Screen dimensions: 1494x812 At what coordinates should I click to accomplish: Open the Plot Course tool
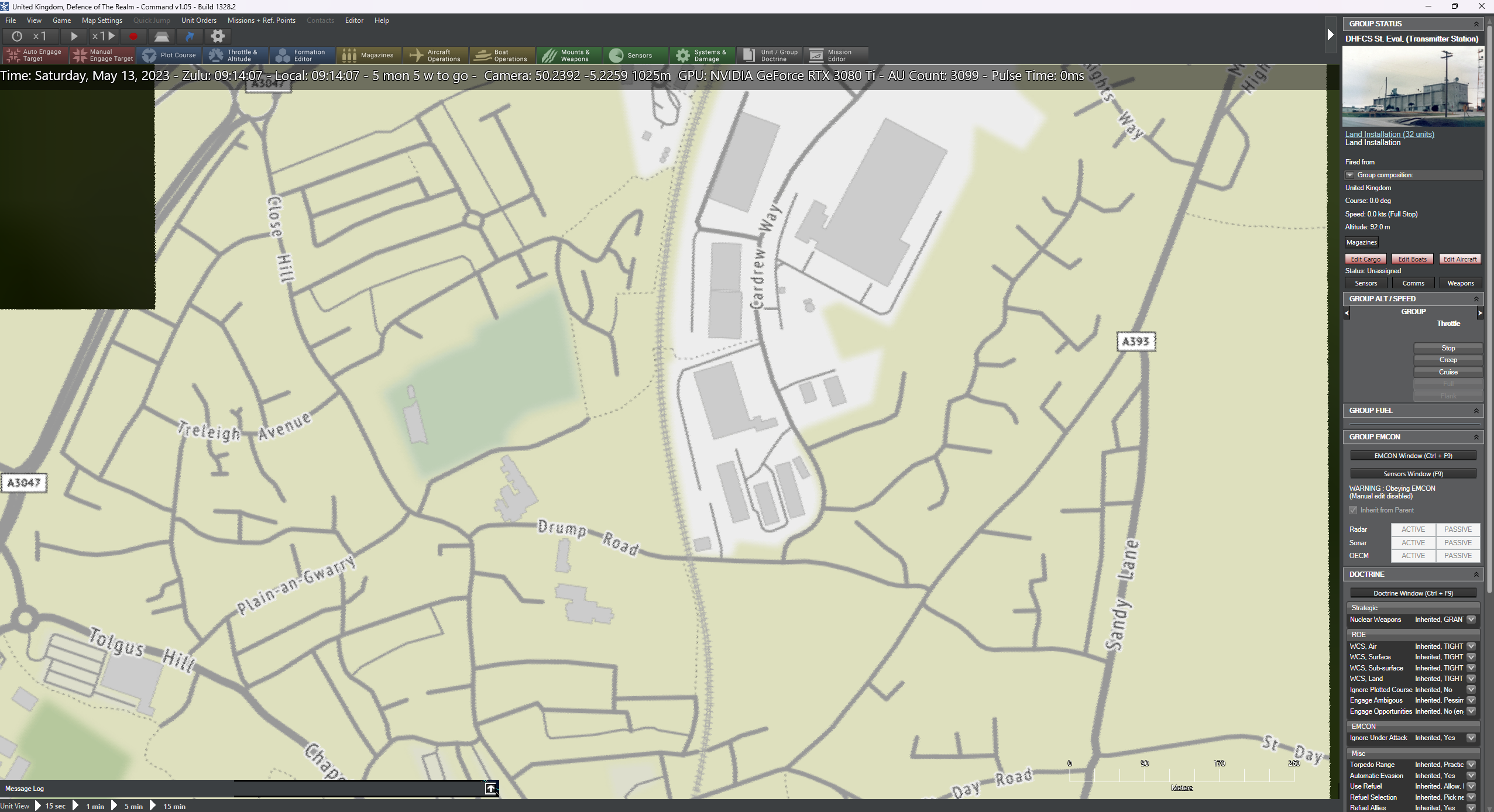pyautogui.click(x=170, y=55)
